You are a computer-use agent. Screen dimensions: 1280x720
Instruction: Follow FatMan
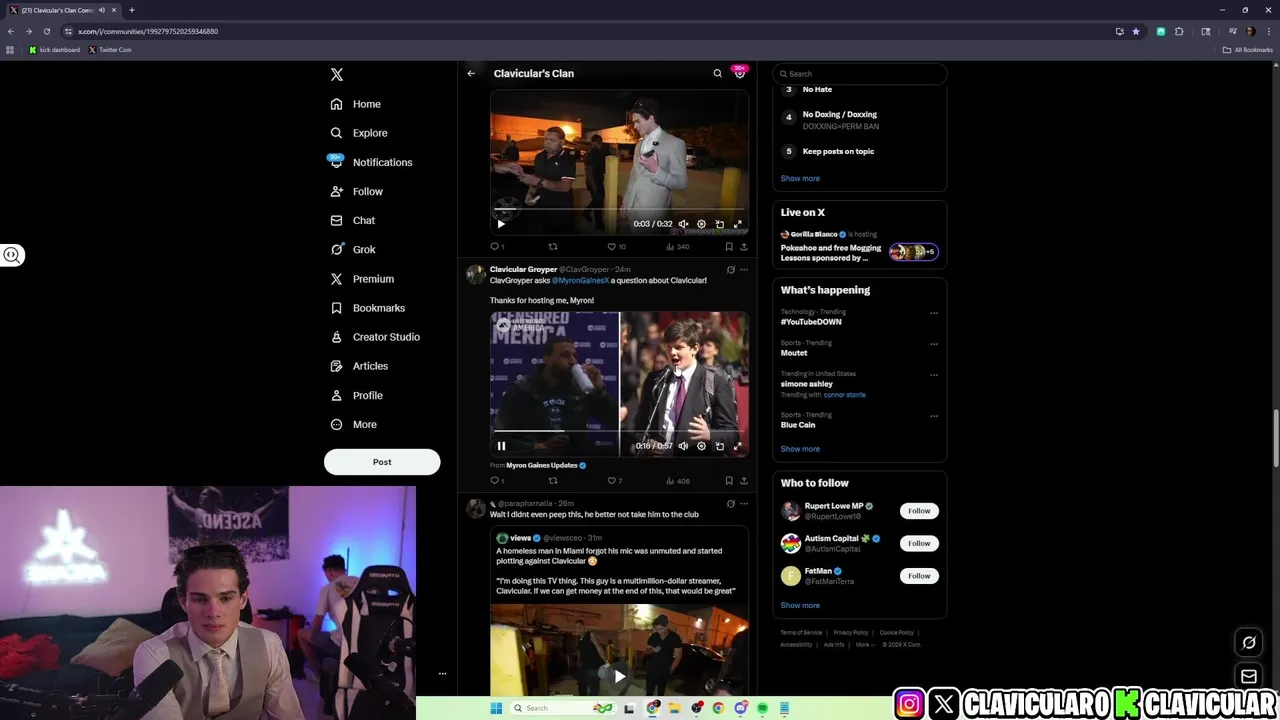pyautogui.click(x=919, y=576)
